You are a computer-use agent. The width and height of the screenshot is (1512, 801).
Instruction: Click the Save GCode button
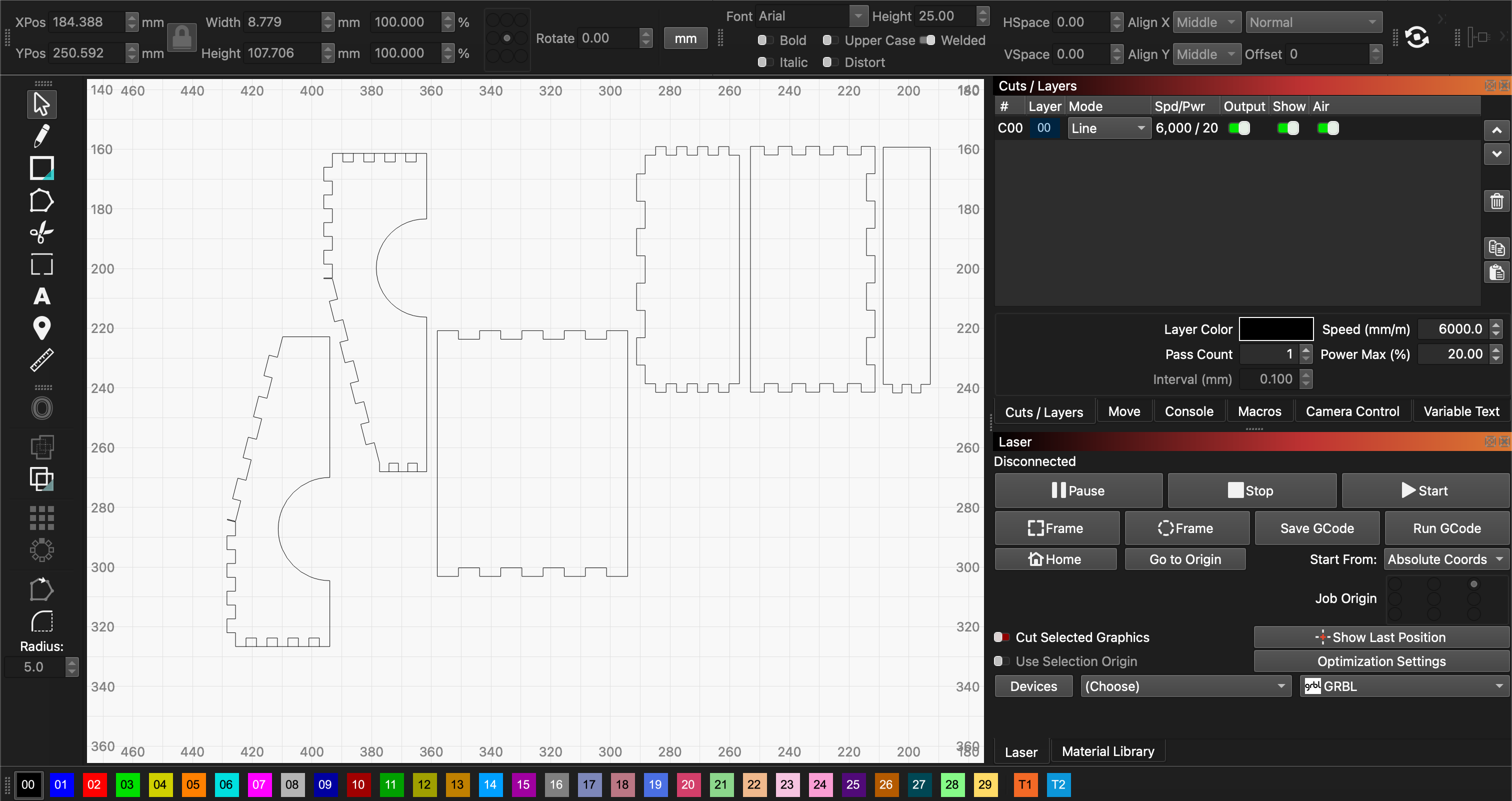tap(1316, 528)
